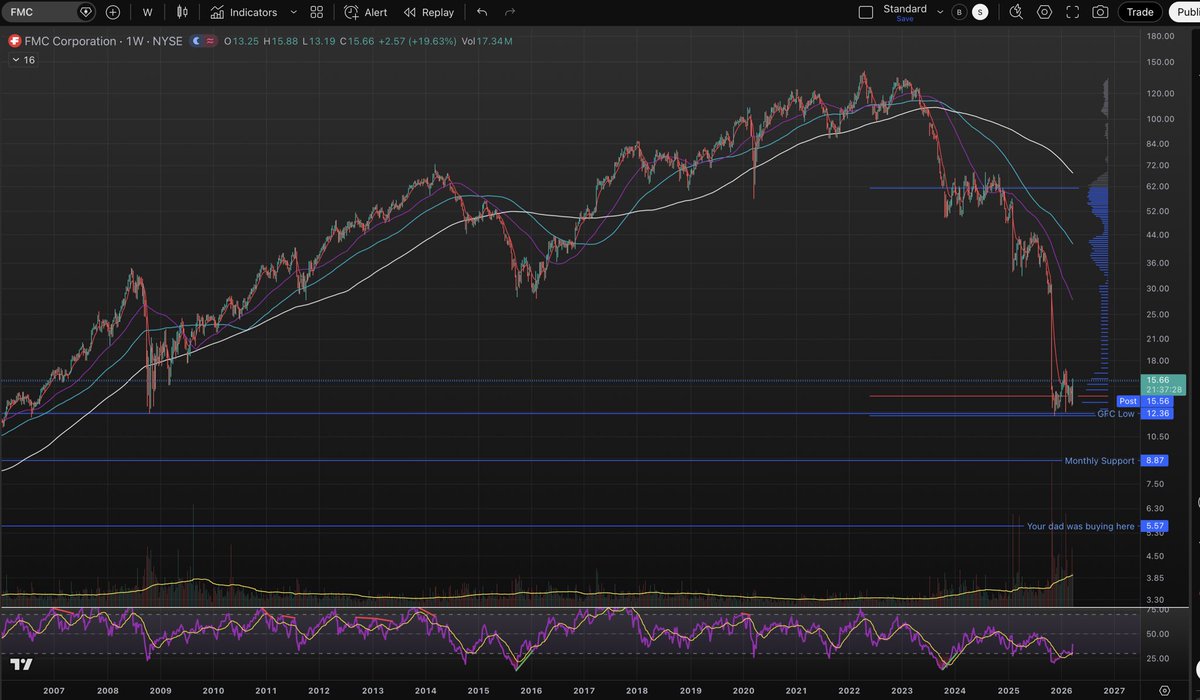1200x700 pixels.
Task: Click the high price value H15.88
Action: tap(282, 41)
